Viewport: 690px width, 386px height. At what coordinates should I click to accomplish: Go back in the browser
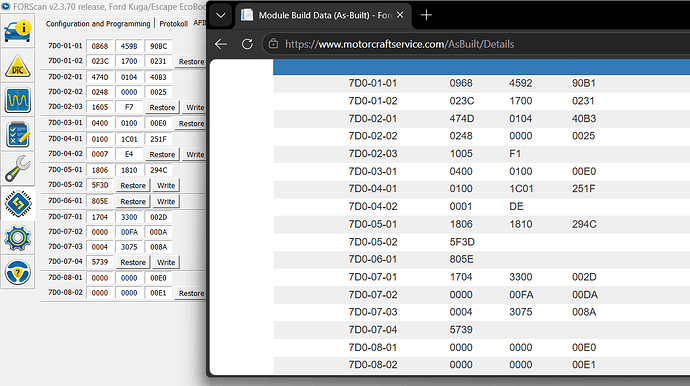click(x=221, y=44)
